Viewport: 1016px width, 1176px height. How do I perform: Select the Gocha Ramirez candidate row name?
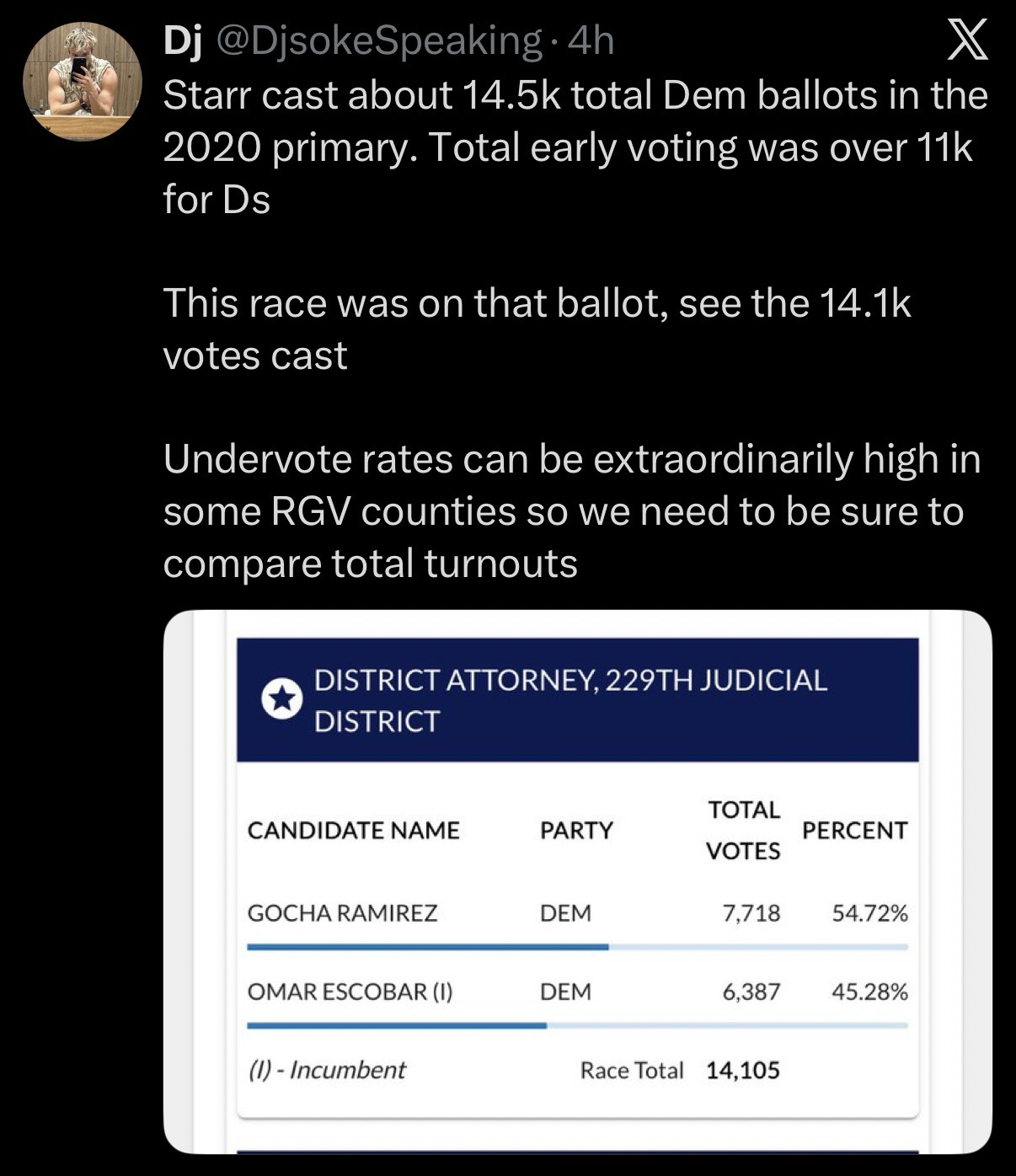[x=342, y=913]
